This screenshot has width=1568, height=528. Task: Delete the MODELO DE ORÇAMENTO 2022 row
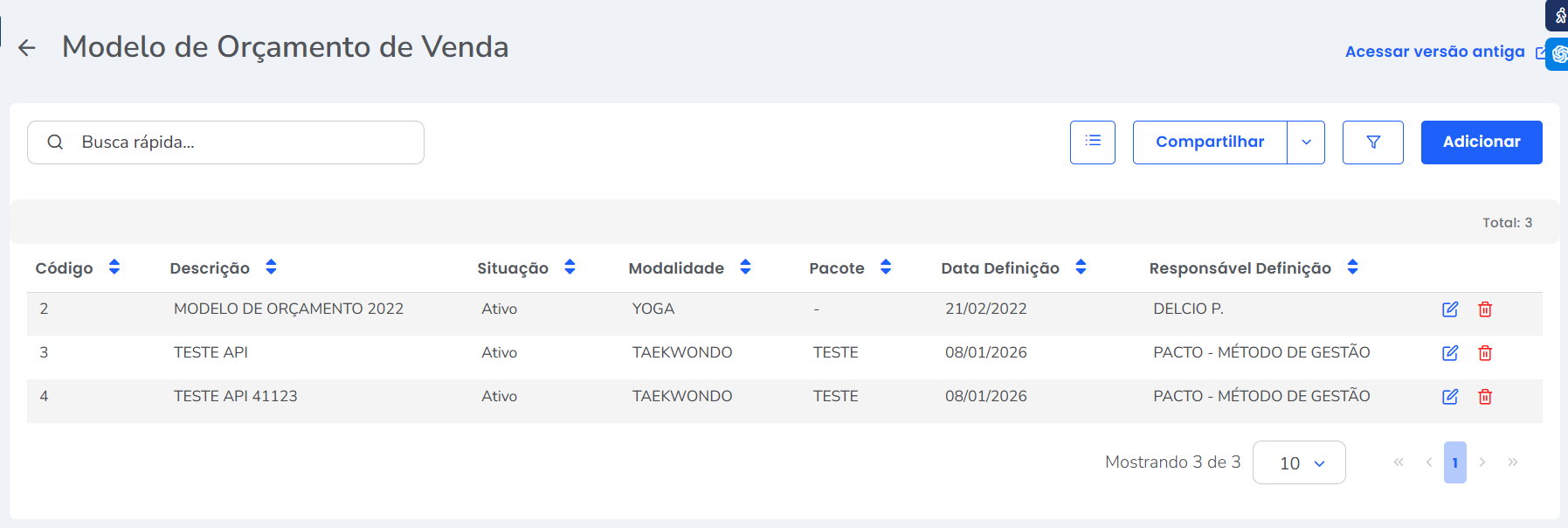tap(1484, 309)
